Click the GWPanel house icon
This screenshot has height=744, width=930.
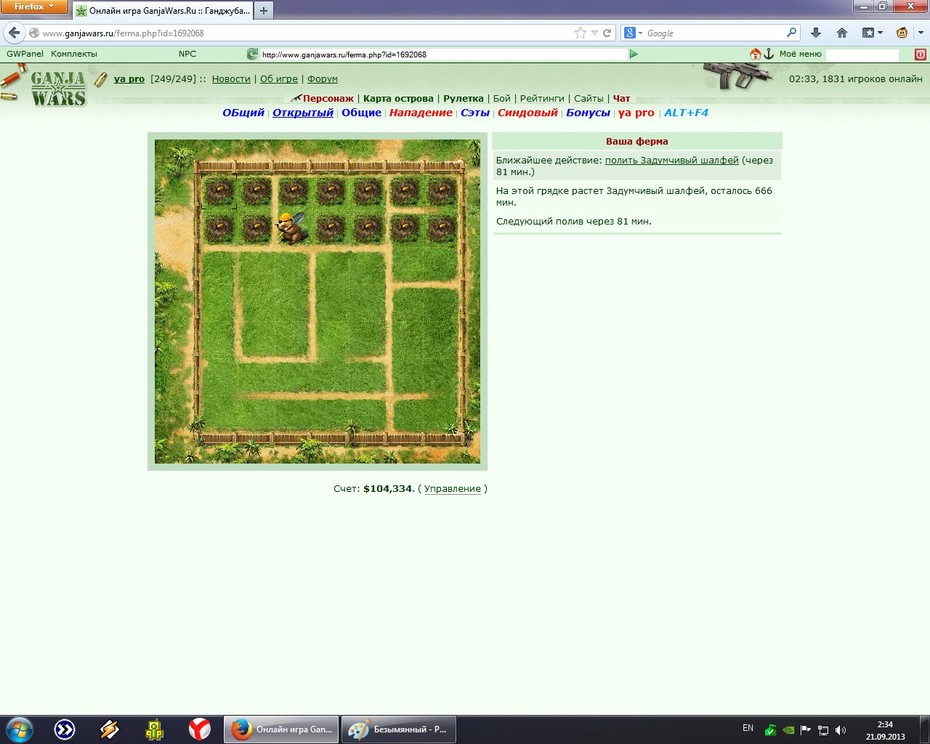tap(755, 54)
